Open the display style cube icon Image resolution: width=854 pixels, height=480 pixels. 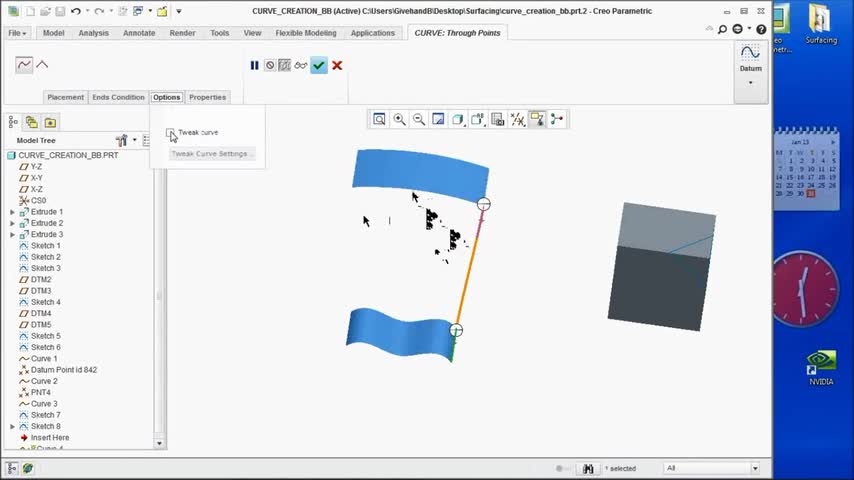tap(458, 119)
